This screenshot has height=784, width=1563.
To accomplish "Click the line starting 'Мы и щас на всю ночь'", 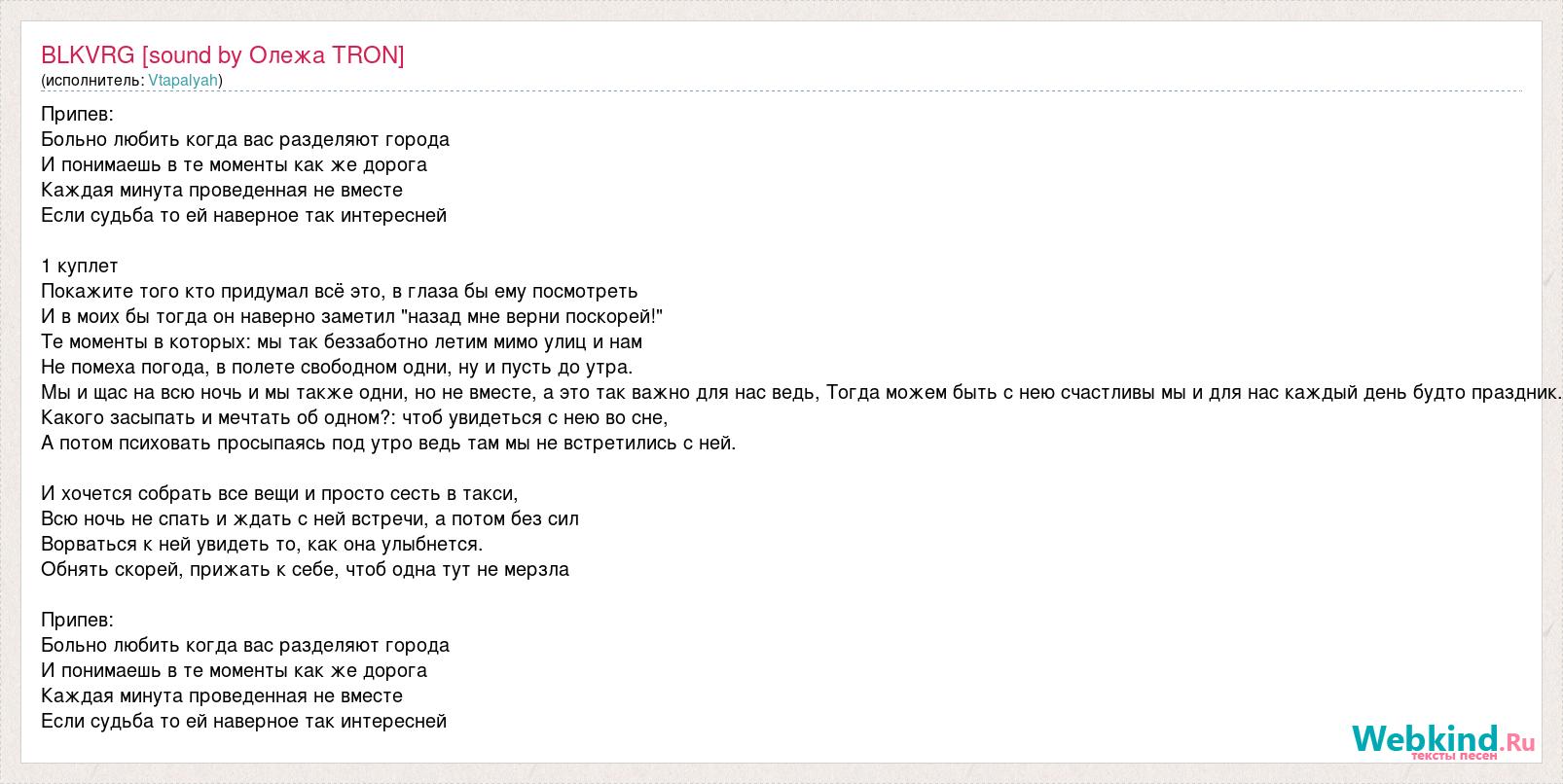I will pos(801,392).
